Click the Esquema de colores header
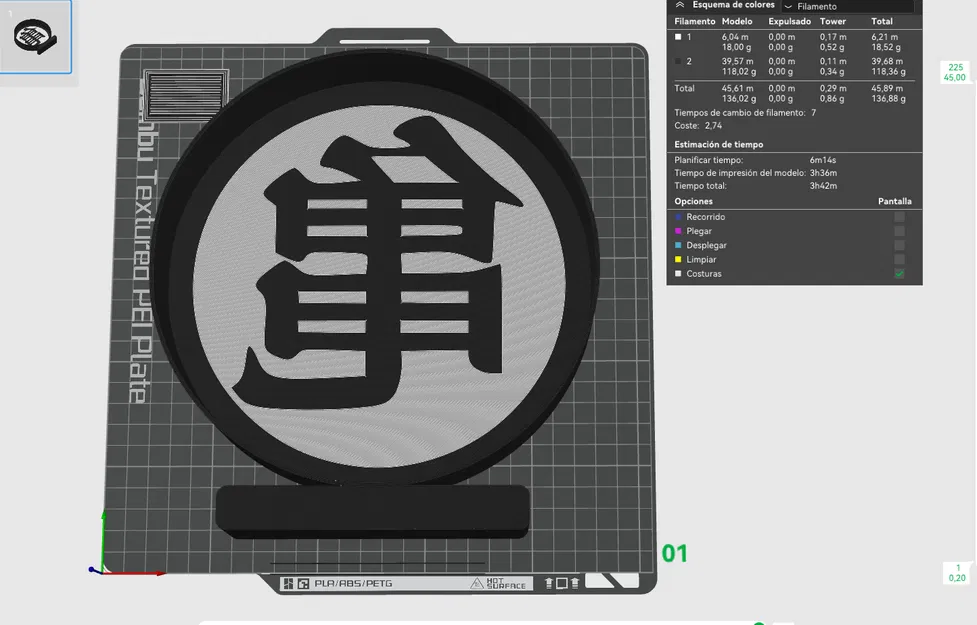This screenshot has height=625, width=977. [x=733, y=6]
